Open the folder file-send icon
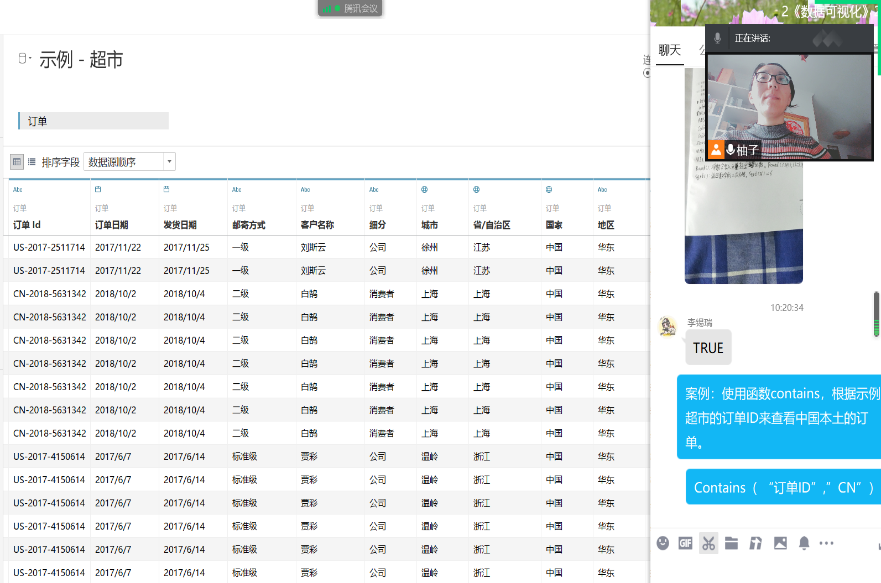The height and width of the screenshot is (583, 881). pos(732,543)
